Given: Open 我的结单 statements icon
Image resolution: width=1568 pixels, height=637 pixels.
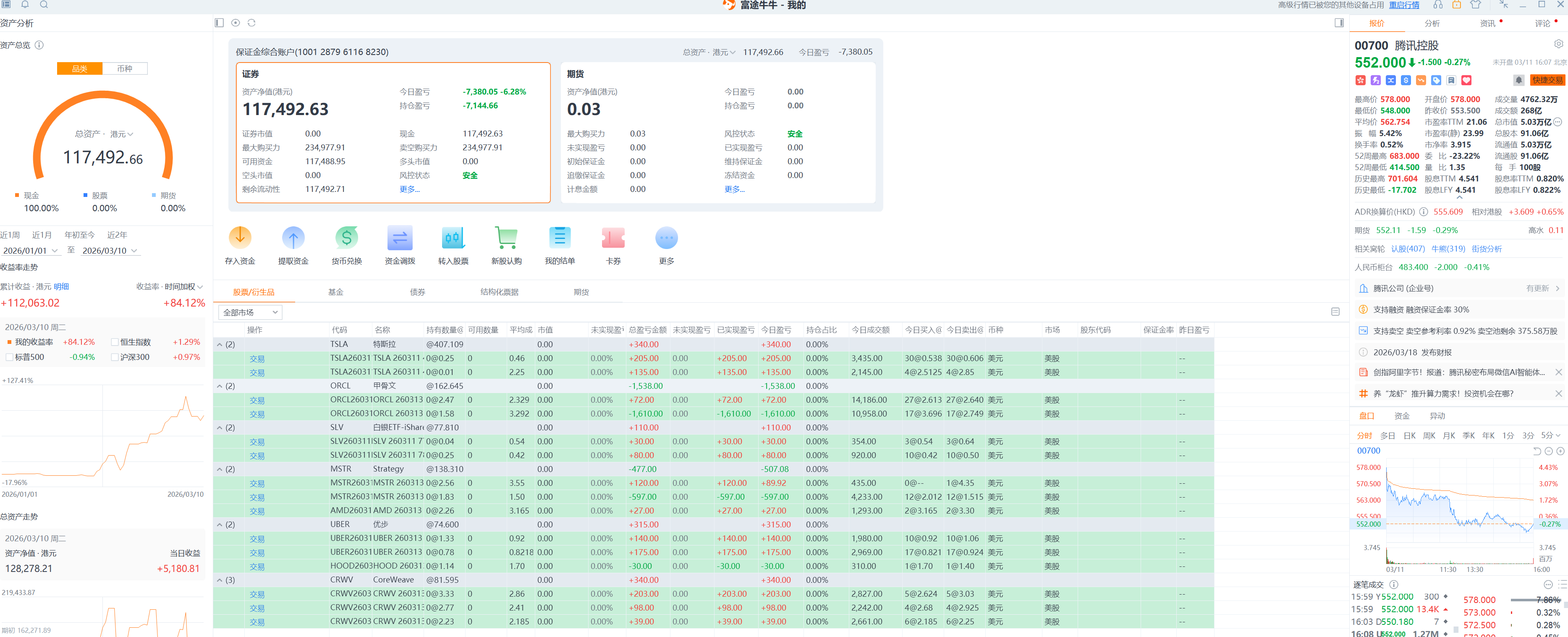Looking at the screenshot, I should point(559,238).
